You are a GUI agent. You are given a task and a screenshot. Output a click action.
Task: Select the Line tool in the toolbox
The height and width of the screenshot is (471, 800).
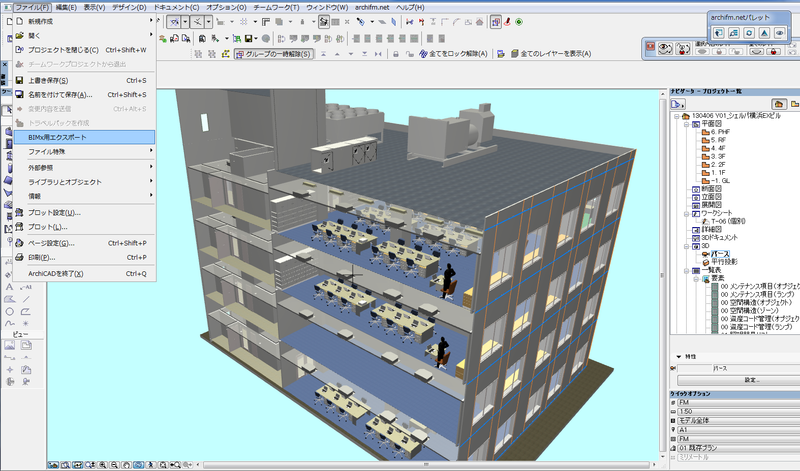point(24,298)
